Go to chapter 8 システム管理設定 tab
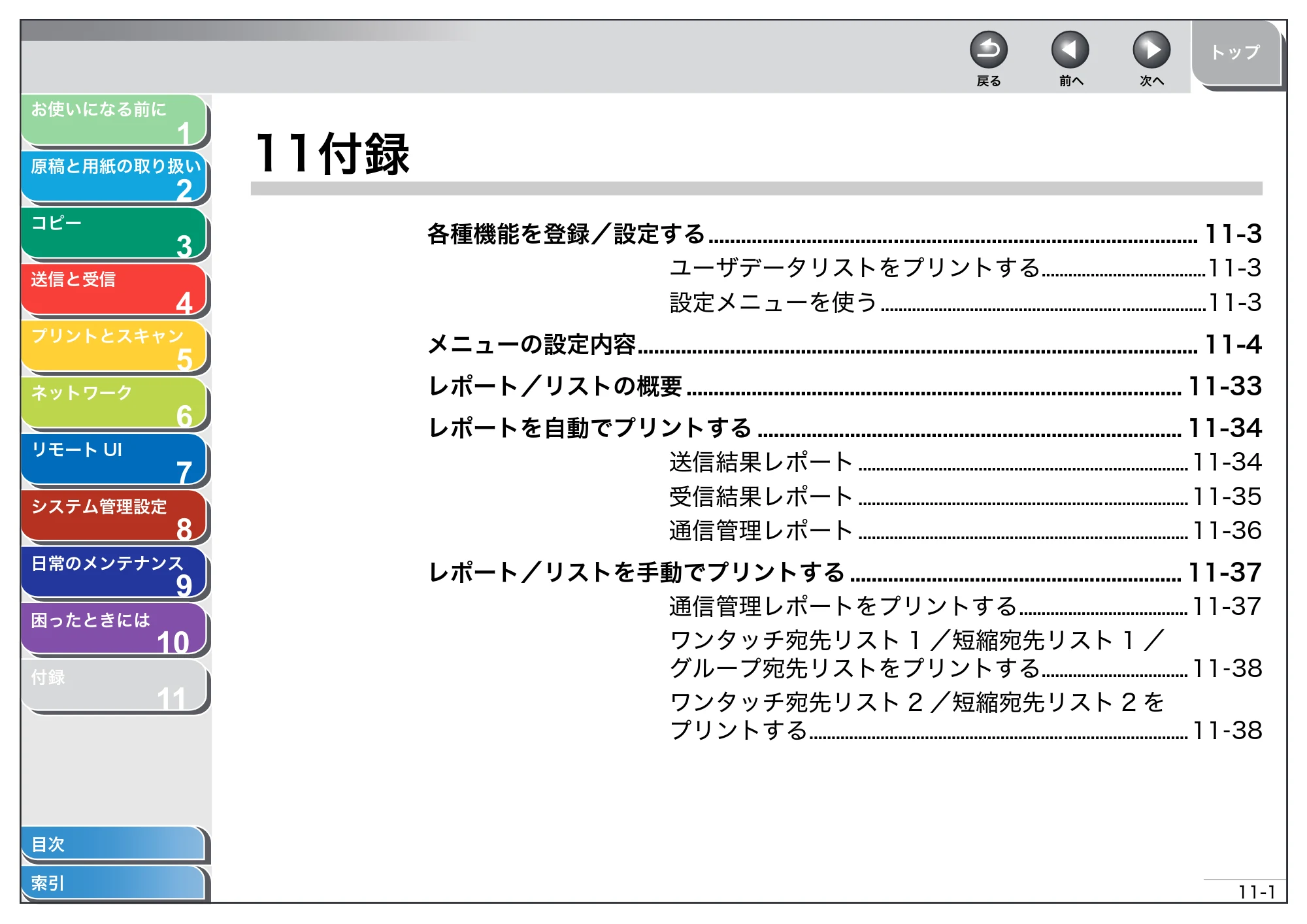This screenshot has width=1307, height=924. coord(114,516)
